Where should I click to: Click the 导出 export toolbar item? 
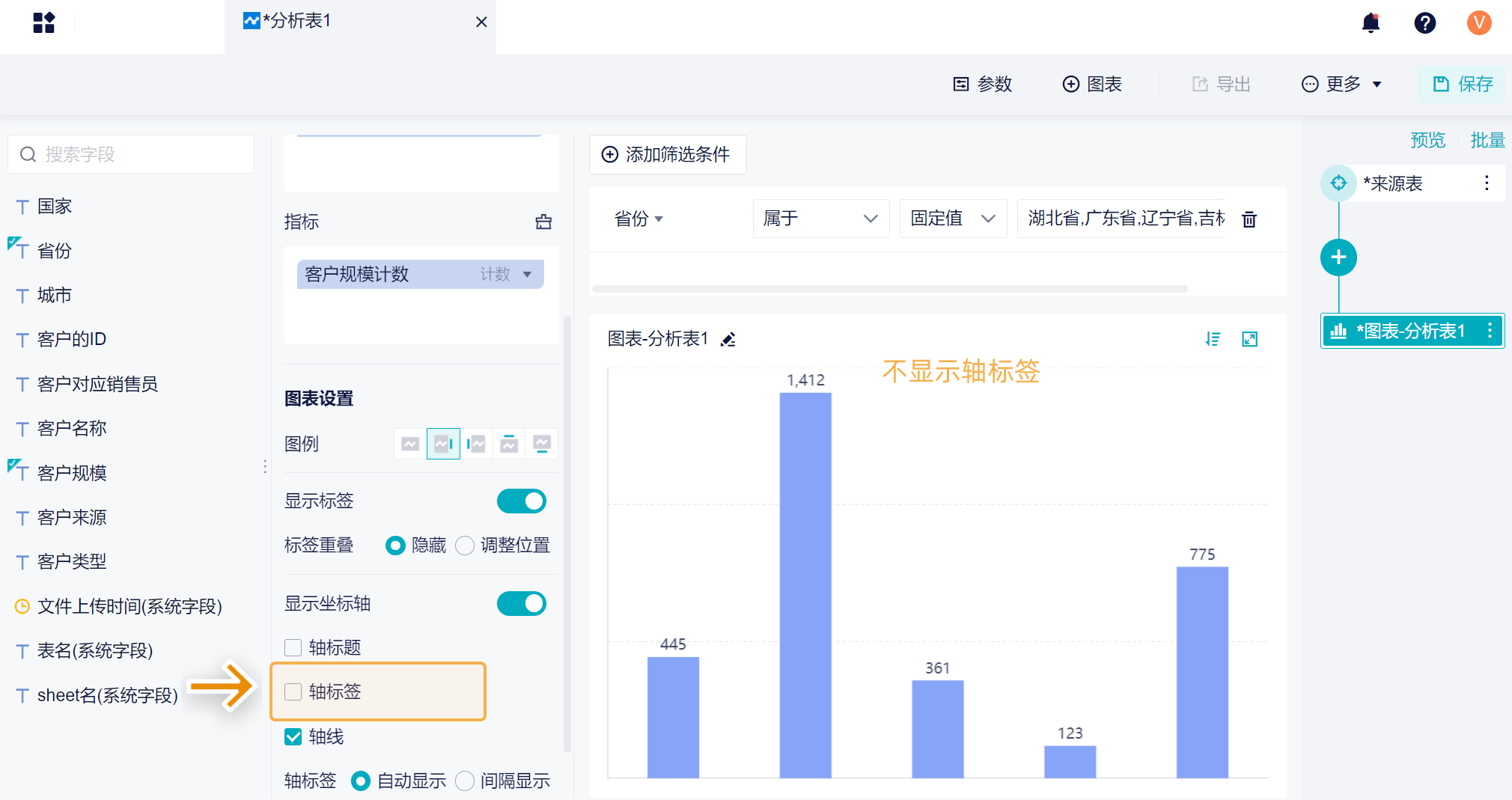click(1221, 84)
